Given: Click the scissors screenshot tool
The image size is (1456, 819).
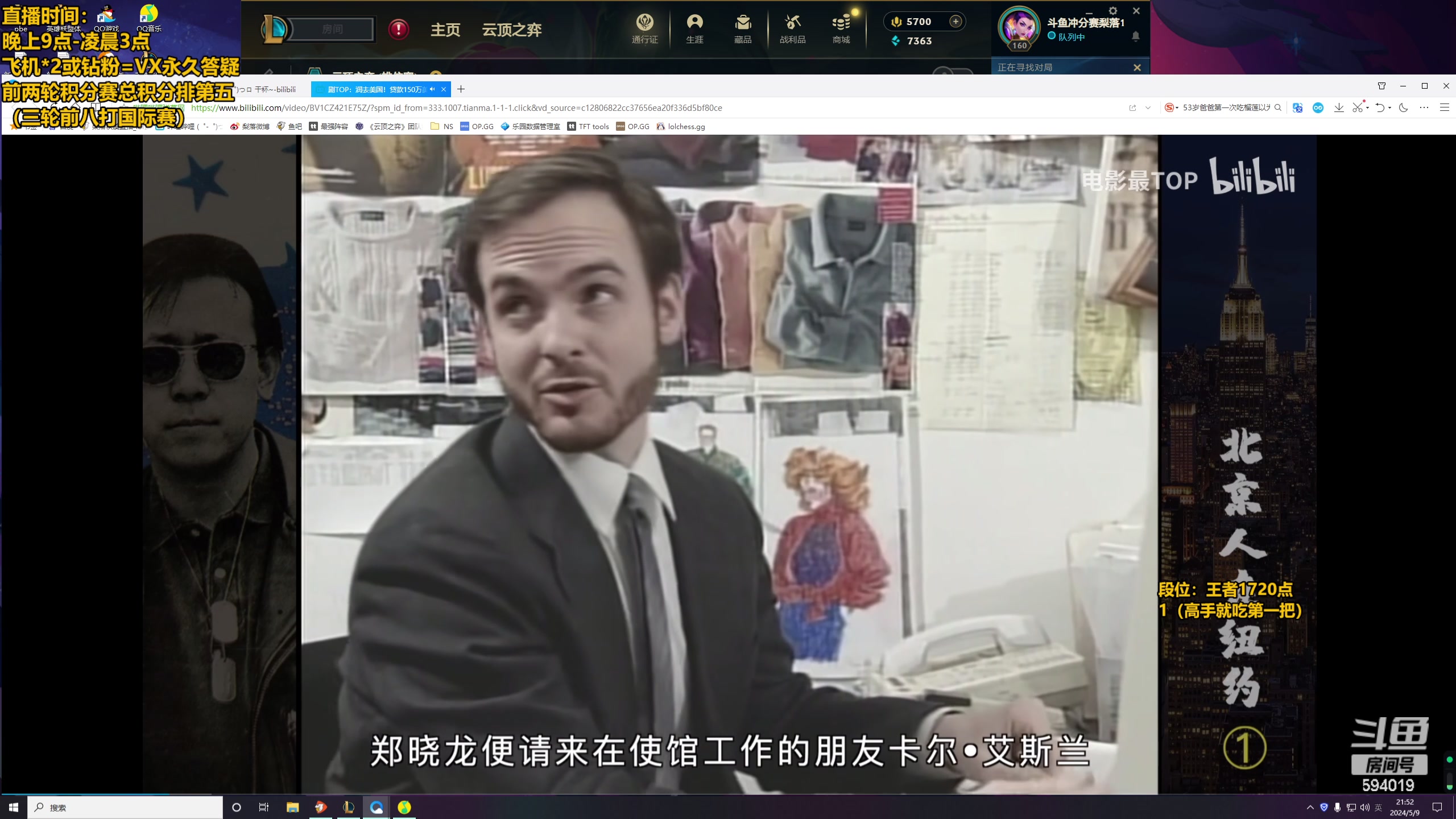Looking at the screenshot, I should pyautogui.click(x=1358, y=107).
